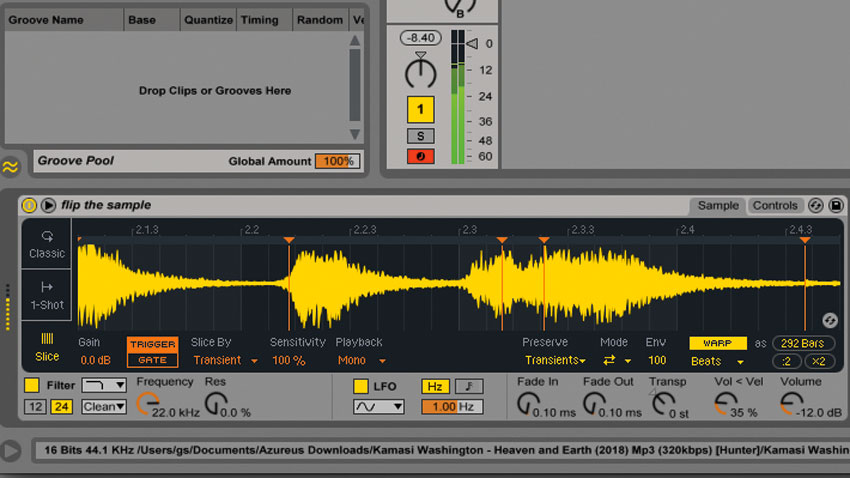Toggle the LFO on/off yellow box
This screenshot has width=850, height=478.
coord(360,386)
